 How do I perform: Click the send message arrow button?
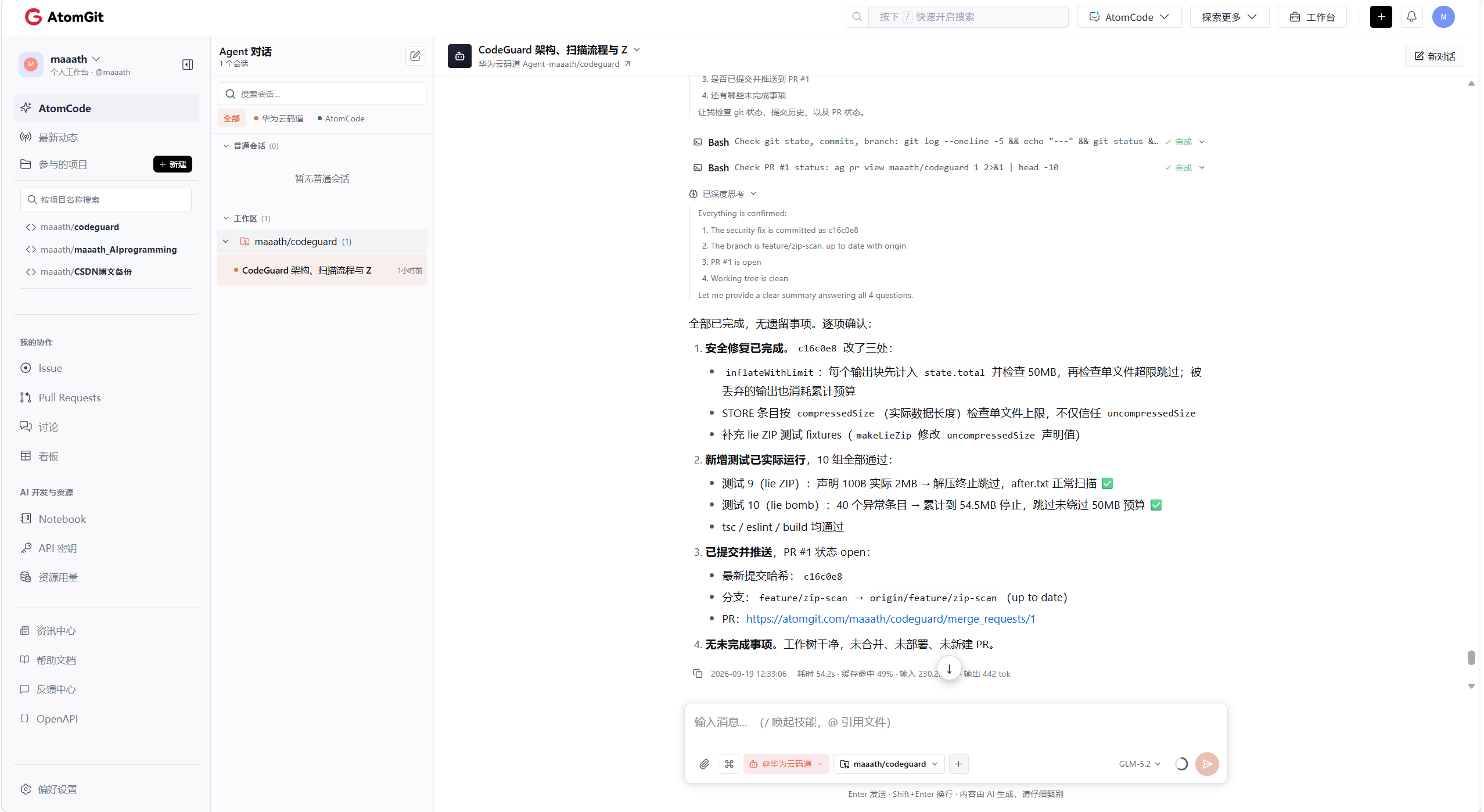click(x=1207, y=764)
